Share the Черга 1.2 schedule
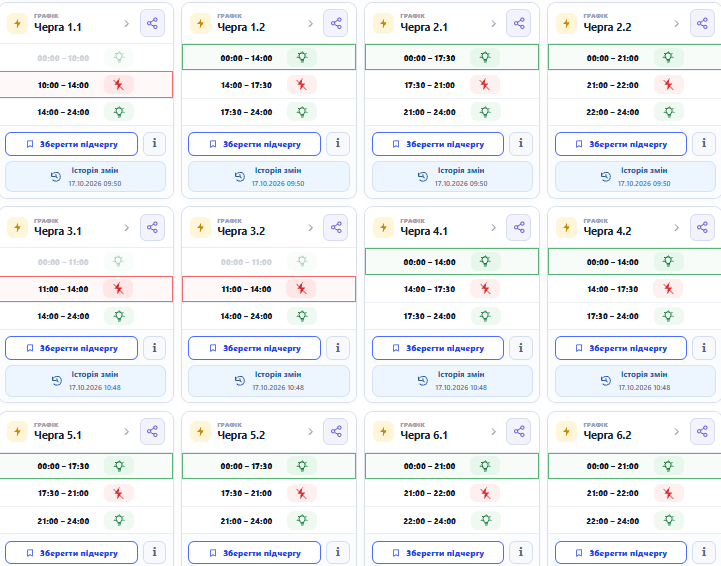This screenshot has width=721, height=566. coord(336,23)
